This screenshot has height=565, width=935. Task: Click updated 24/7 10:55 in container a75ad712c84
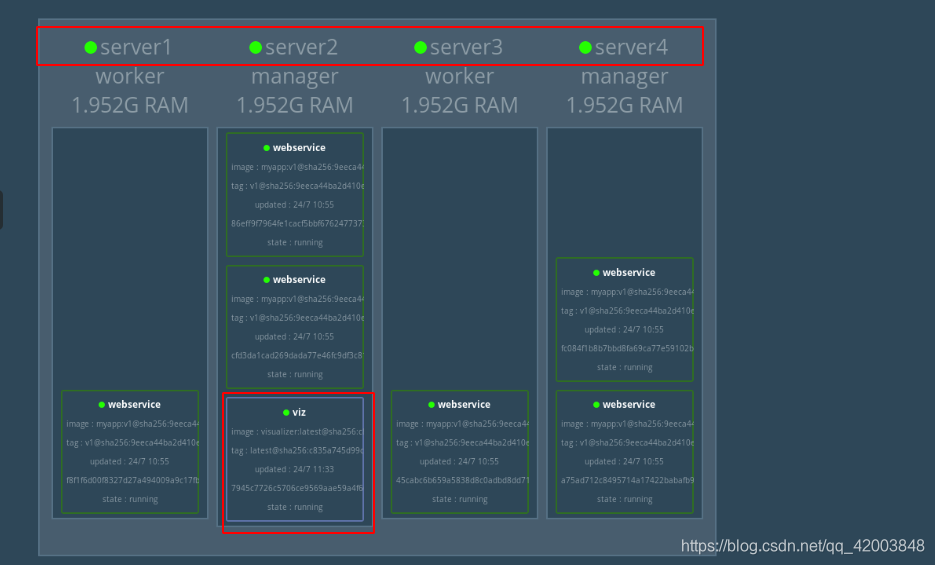624,462
